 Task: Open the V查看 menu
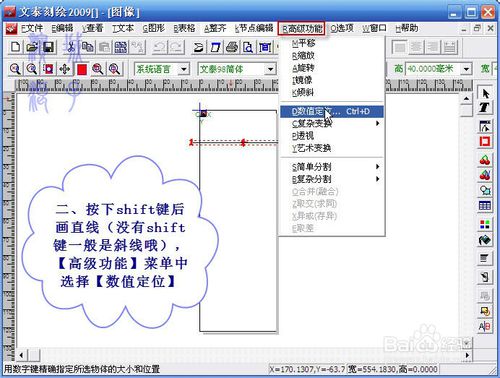[x=93, y=28]
